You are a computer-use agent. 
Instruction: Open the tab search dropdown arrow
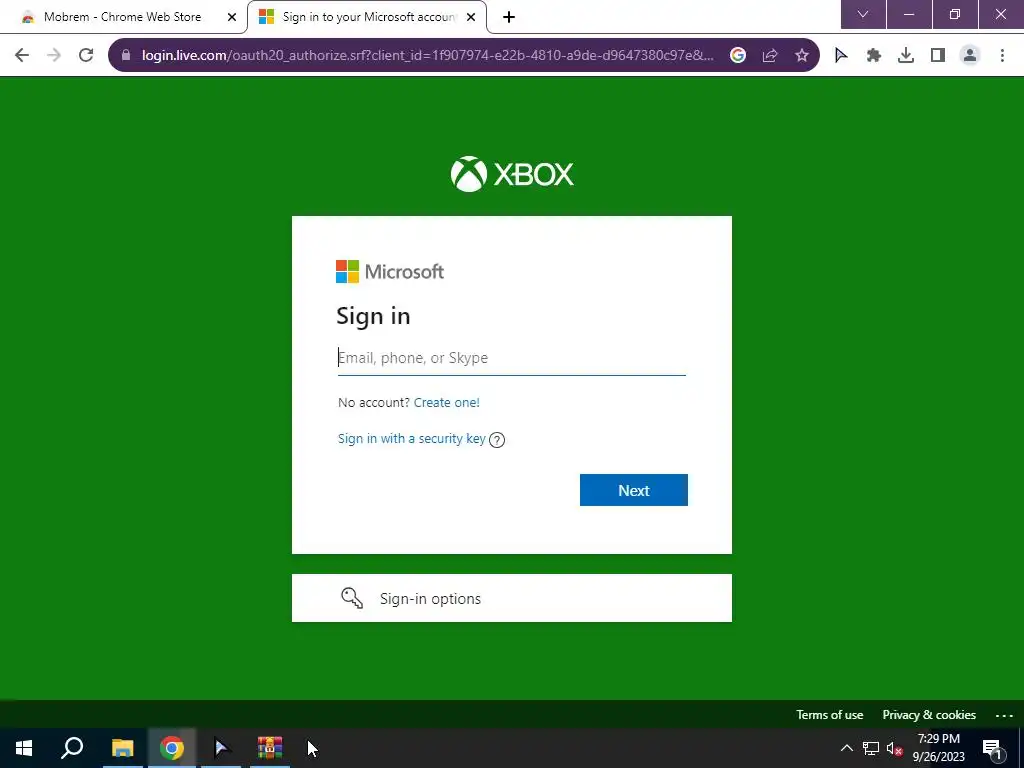[x=863, y=14]
